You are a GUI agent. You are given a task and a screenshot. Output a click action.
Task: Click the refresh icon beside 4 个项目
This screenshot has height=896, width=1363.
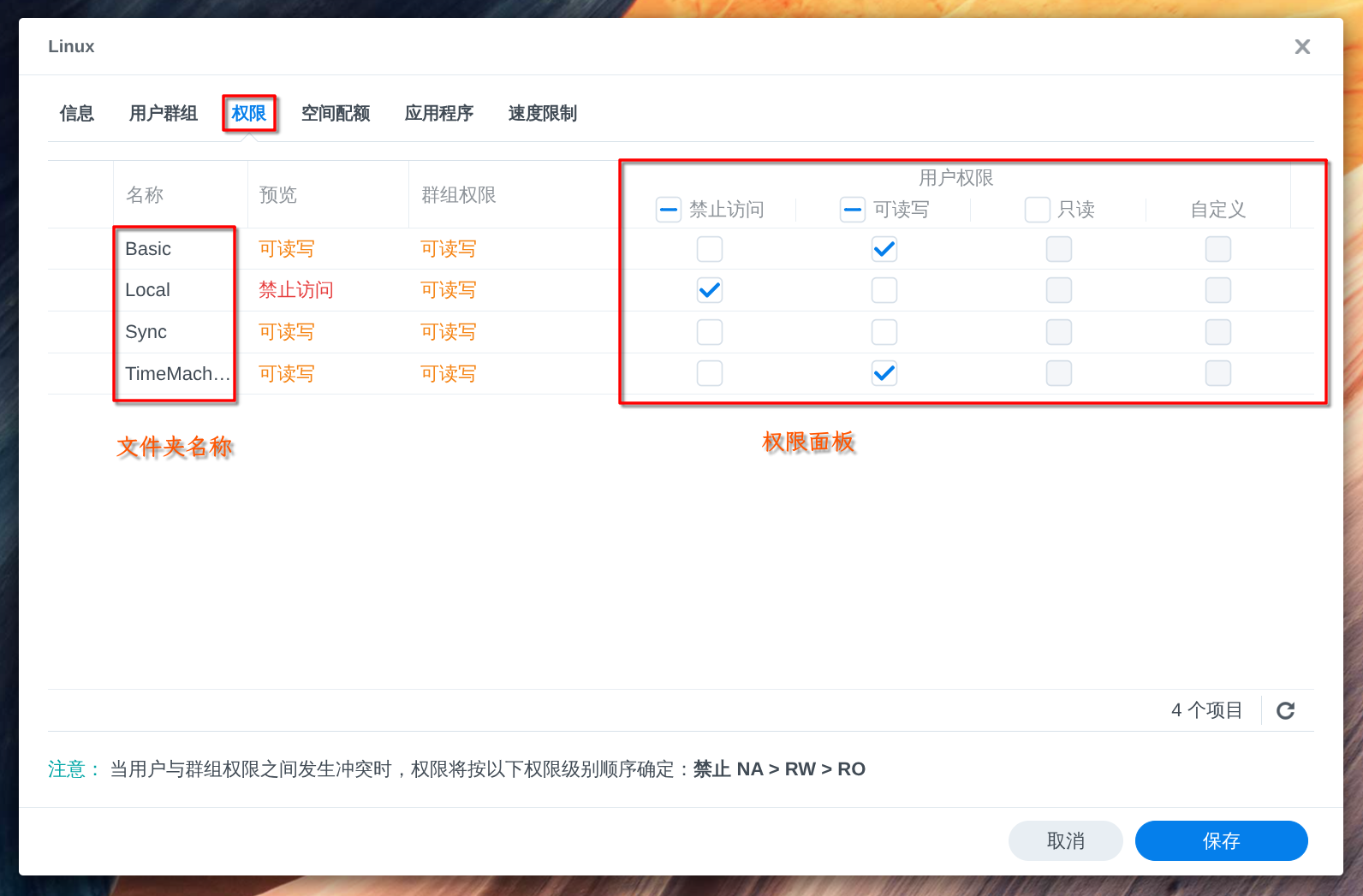1285,710
